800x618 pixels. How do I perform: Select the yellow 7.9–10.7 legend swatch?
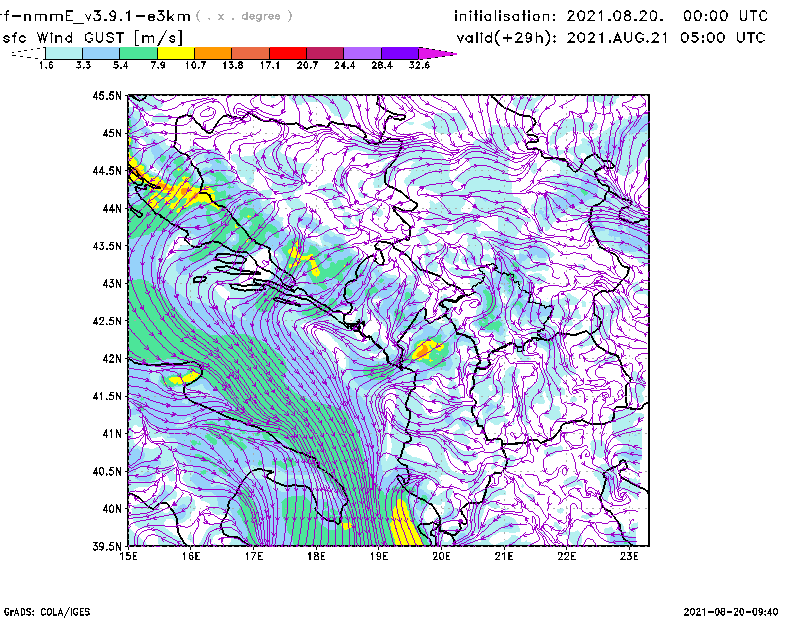pyautogui.click(x=176, y=53)
